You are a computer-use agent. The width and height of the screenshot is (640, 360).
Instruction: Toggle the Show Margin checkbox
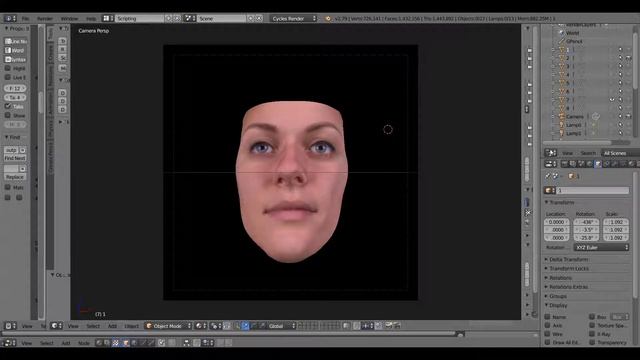pyautogui.click(x=8, y=115)
